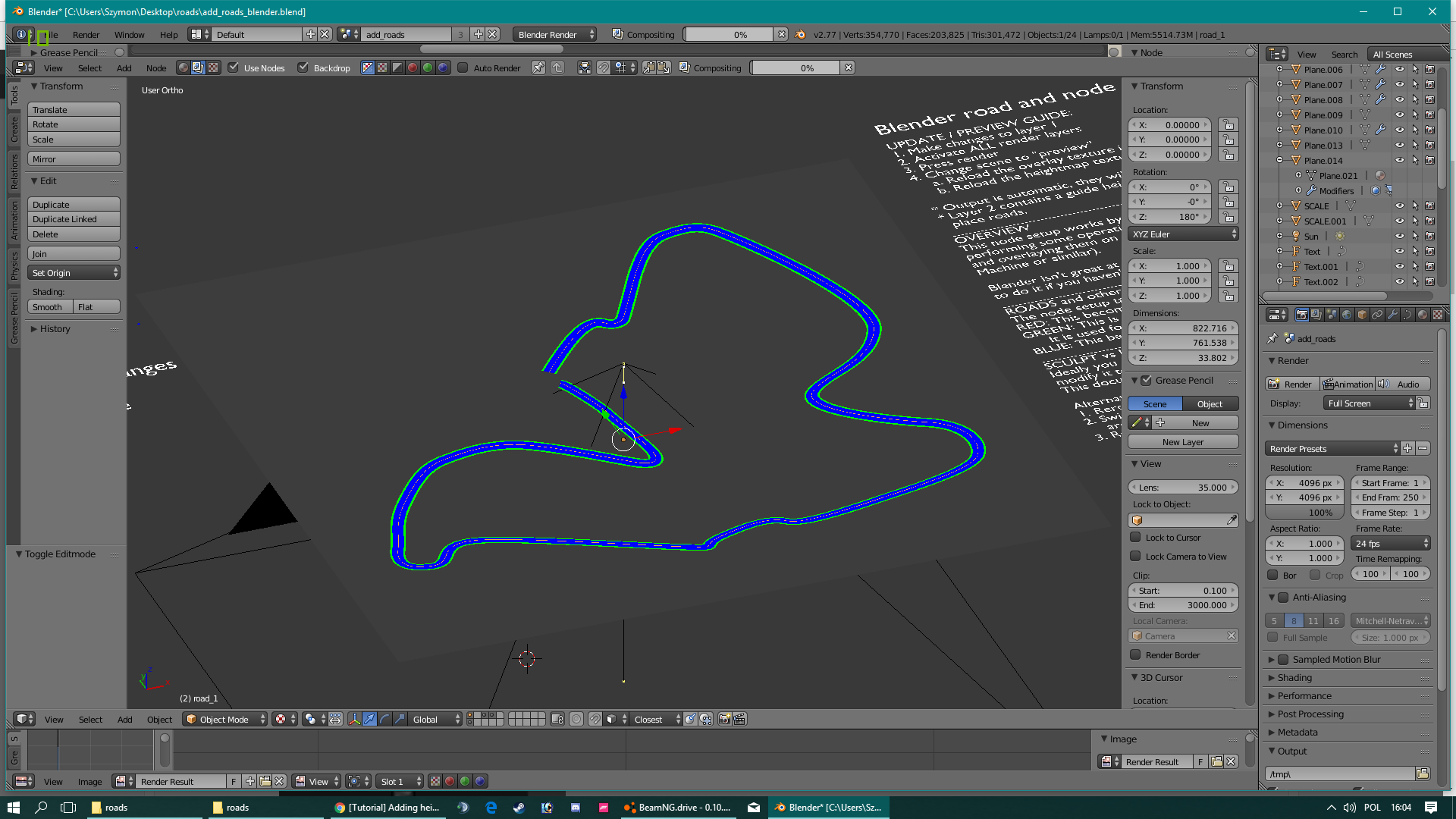
Task: Toggle Backdrop checkbox
Action: 303,67
